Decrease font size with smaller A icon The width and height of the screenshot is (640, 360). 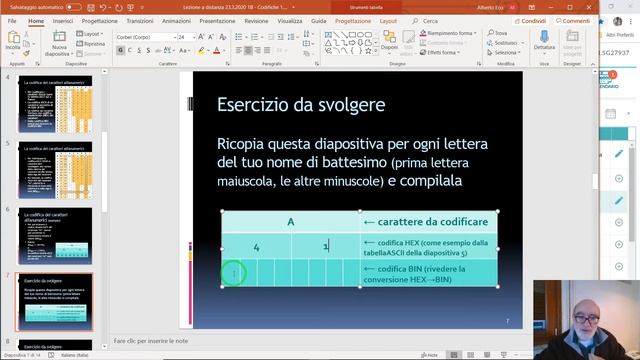[211, 37]
